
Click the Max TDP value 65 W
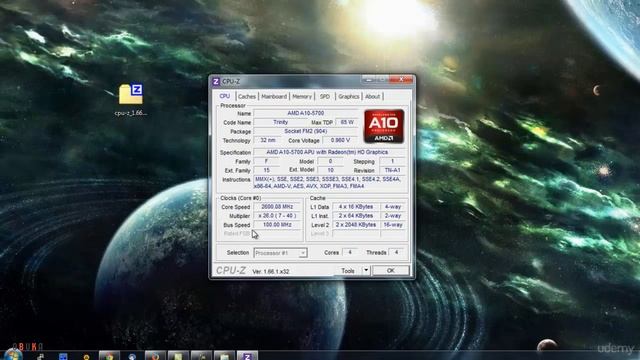(347, 122)
